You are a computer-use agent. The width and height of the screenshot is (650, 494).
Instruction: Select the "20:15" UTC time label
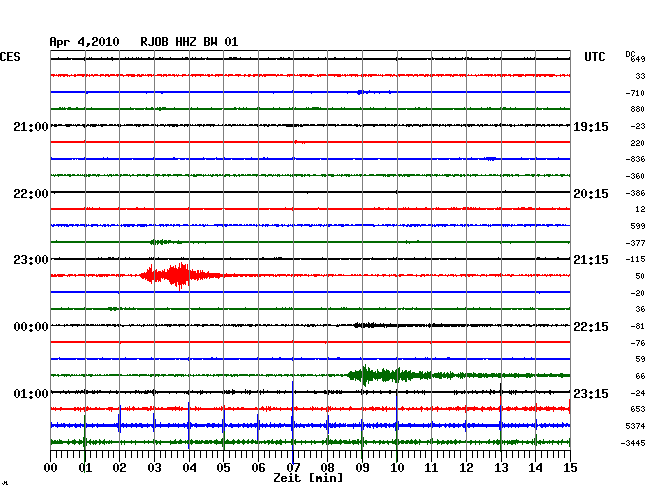(x=591, y=194)
